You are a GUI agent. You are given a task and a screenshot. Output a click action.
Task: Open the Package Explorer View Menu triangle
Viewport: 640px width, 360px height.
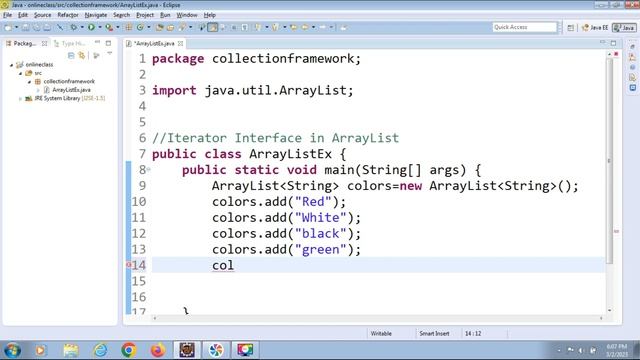(x=109, y=54)
